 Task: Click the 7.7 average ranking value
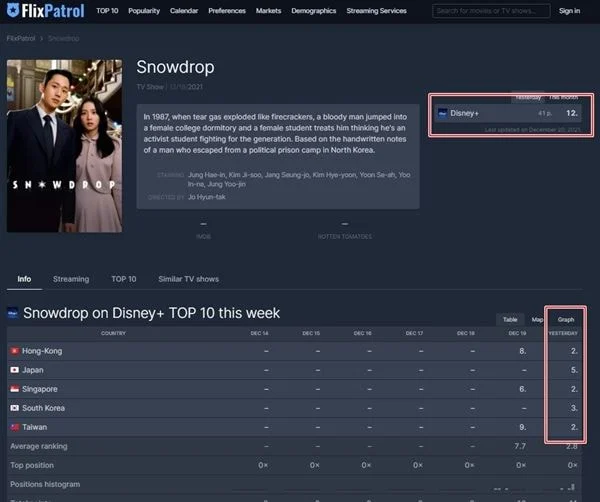pyautogui.click(x=520, y=446)
